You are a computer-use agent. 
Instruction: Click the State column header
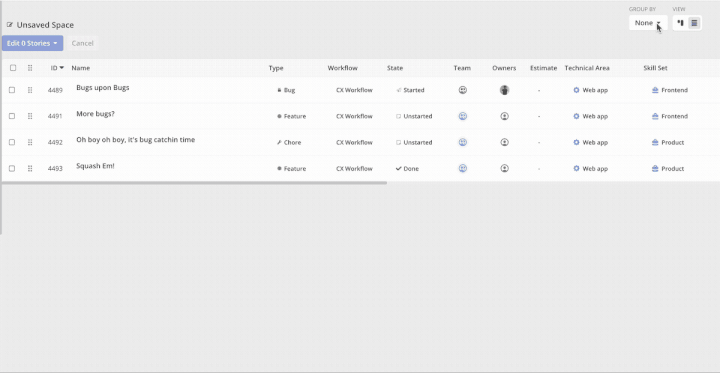pos(395,68)
